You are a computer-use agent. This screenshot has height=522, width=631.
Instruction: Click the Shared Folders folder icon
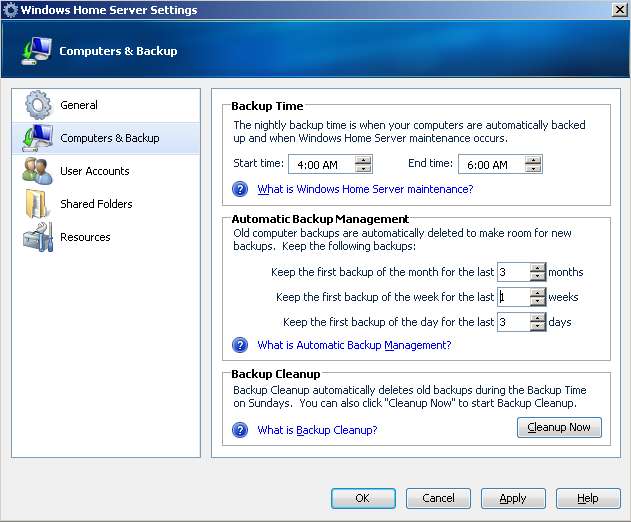point(37,204)
